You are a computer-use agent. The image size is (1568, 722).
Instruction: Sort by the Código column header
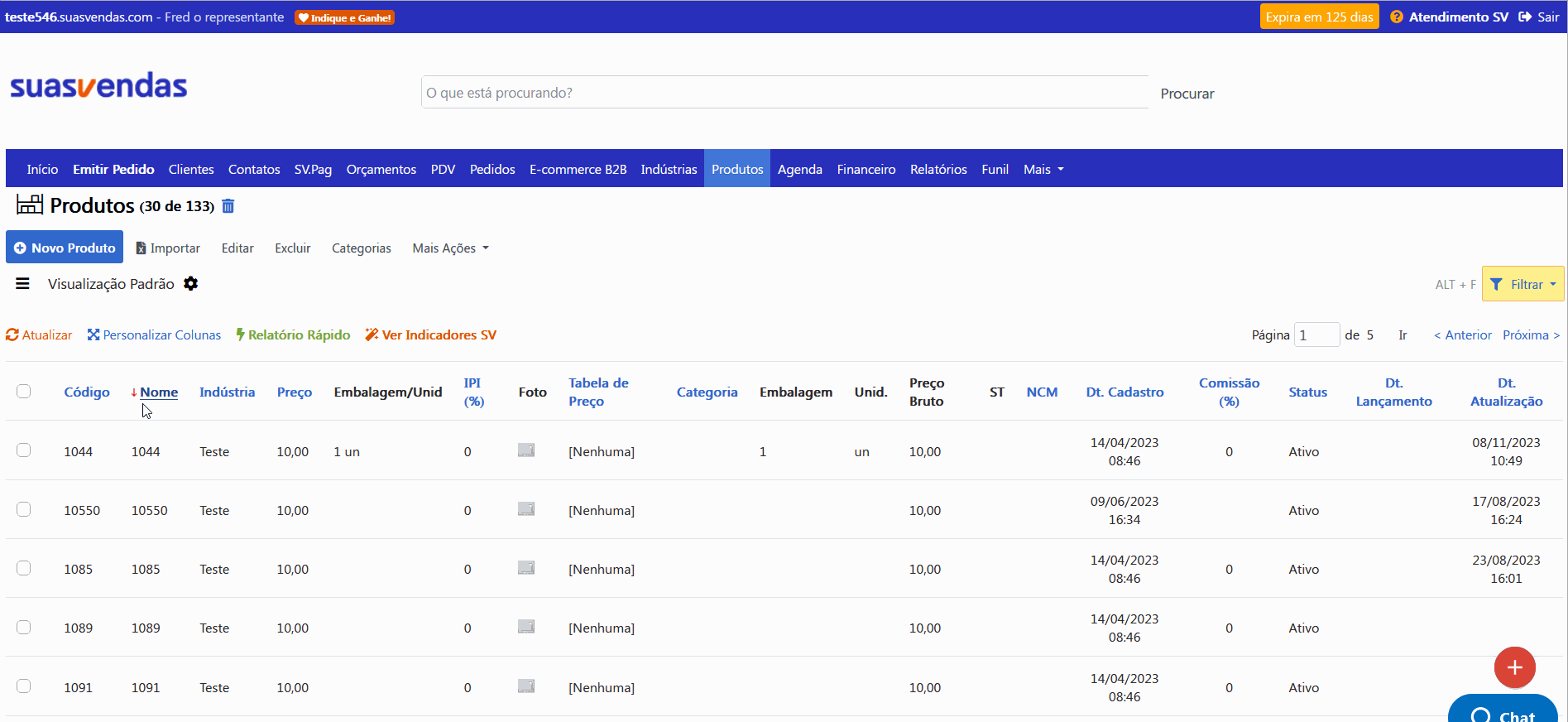pyautogui.click(x=87, y=392)
